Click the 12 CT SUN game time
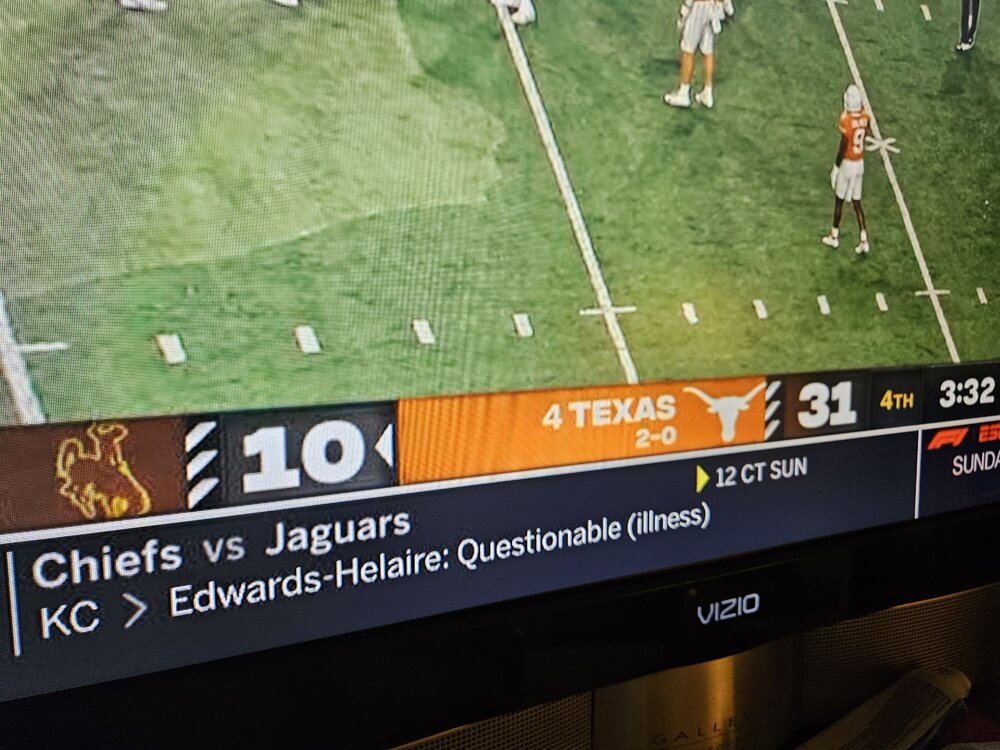 pyautogui.click(x=761, y=472)
